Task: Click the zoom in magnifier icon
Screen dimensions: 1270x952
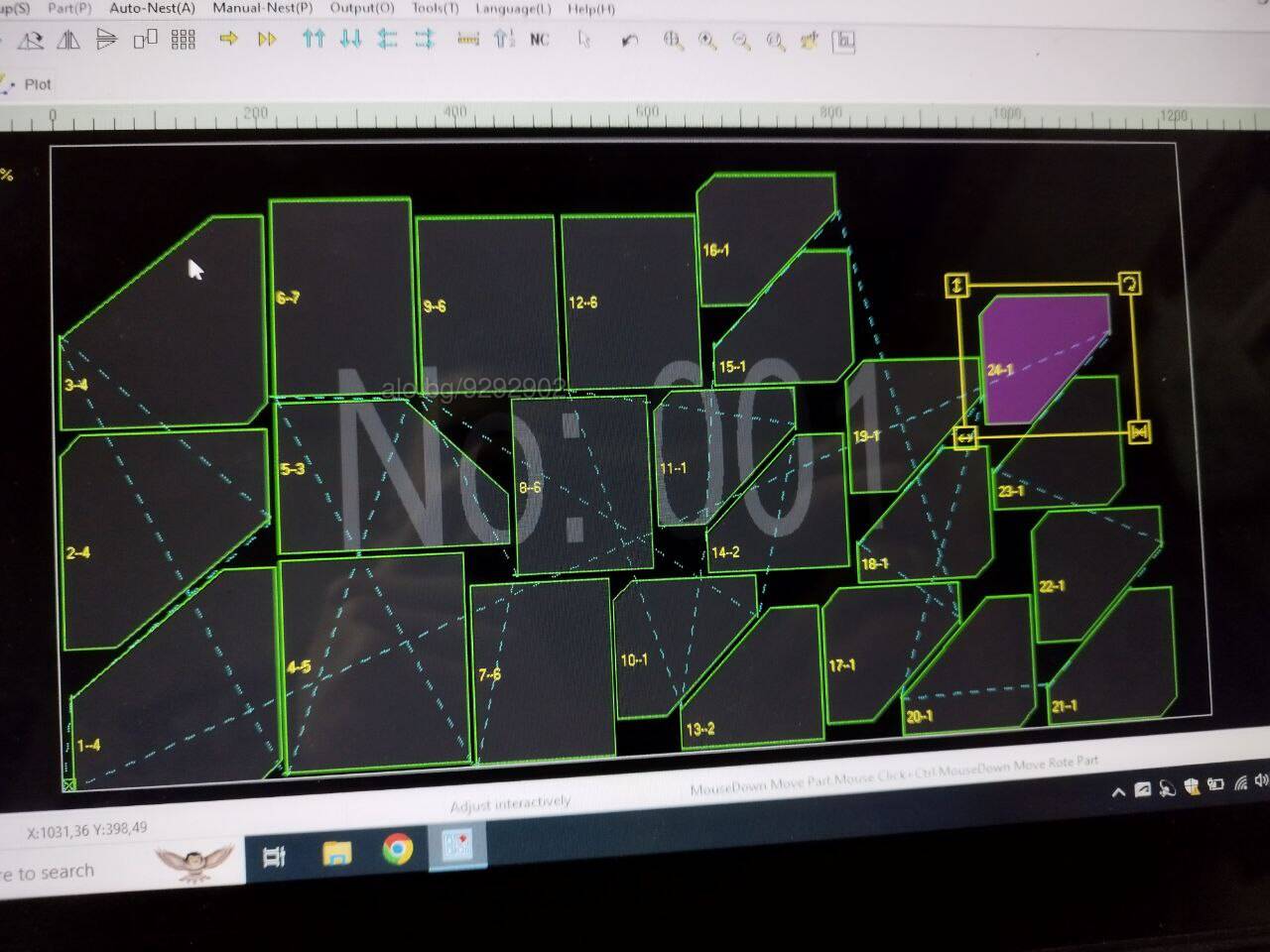Action: click(707, 41)
